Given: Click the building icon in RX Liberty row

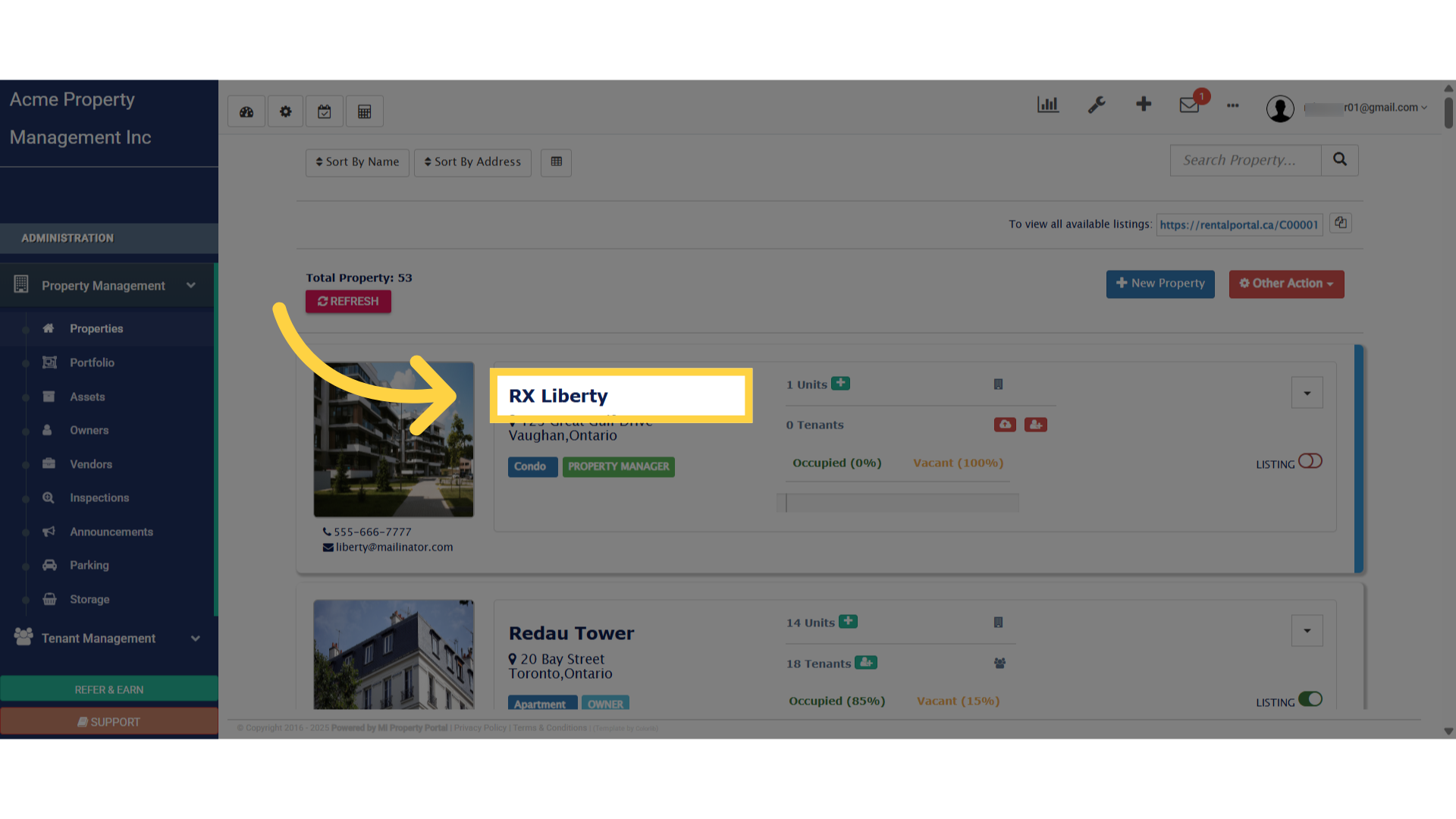Looking at the screenshot, I should pyautogui.click(x=998, y=384).
